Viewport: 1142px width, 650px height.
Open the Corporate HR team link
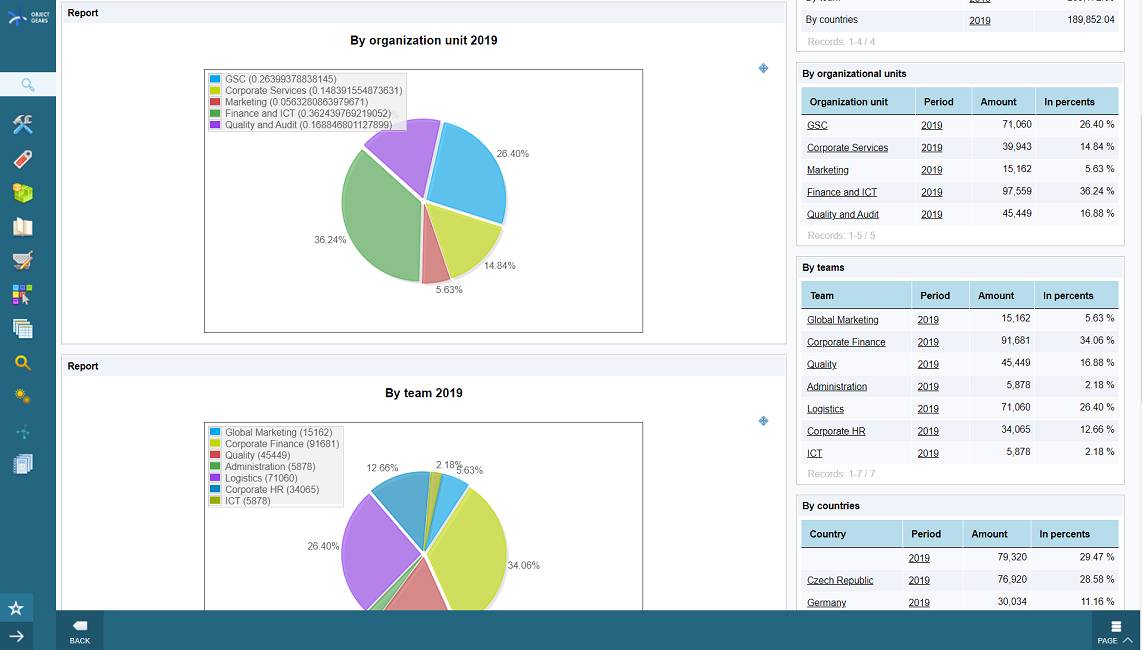836,431
